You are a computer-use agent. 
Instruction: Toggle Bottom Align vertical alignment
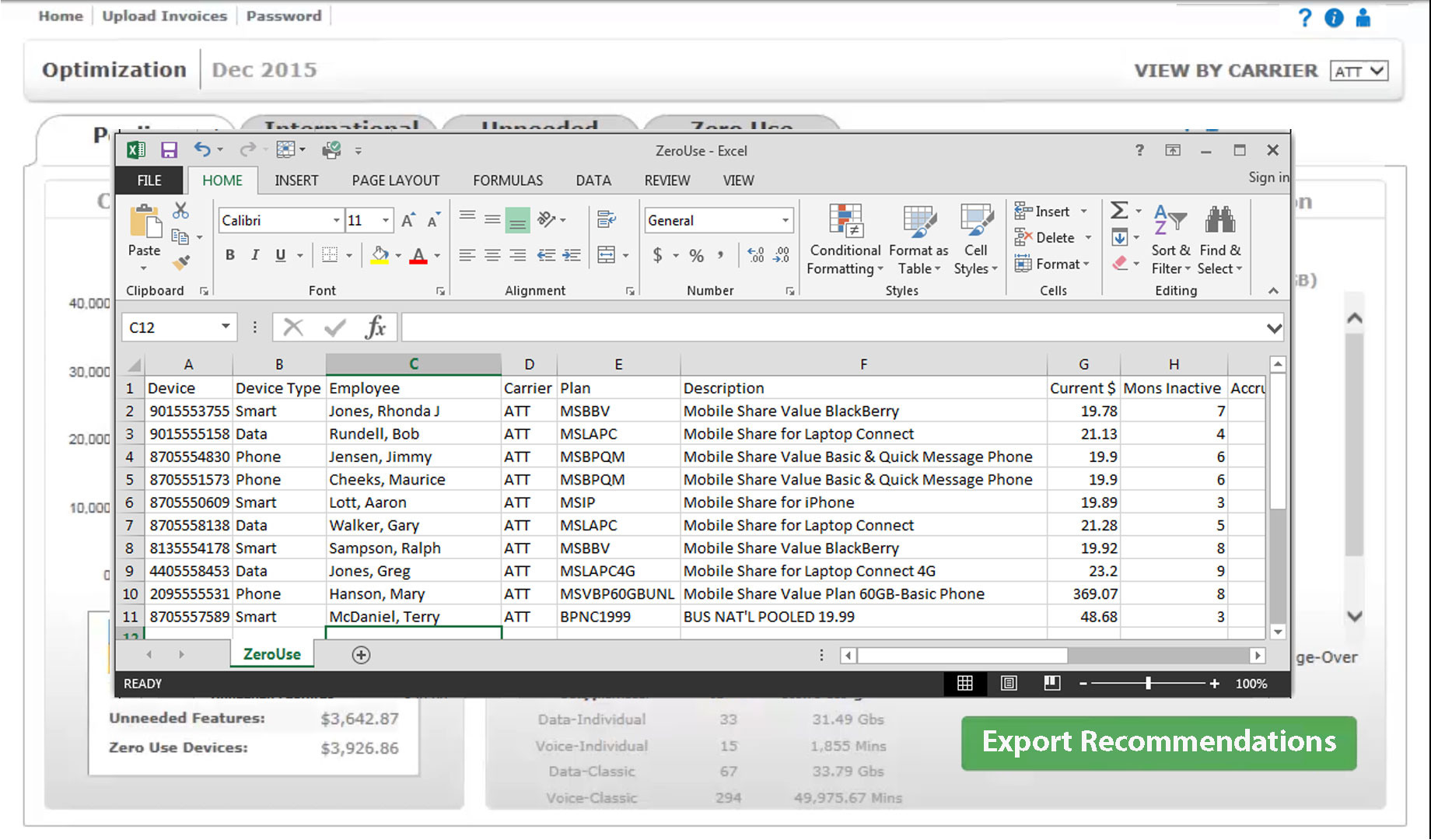coord(517,220)
